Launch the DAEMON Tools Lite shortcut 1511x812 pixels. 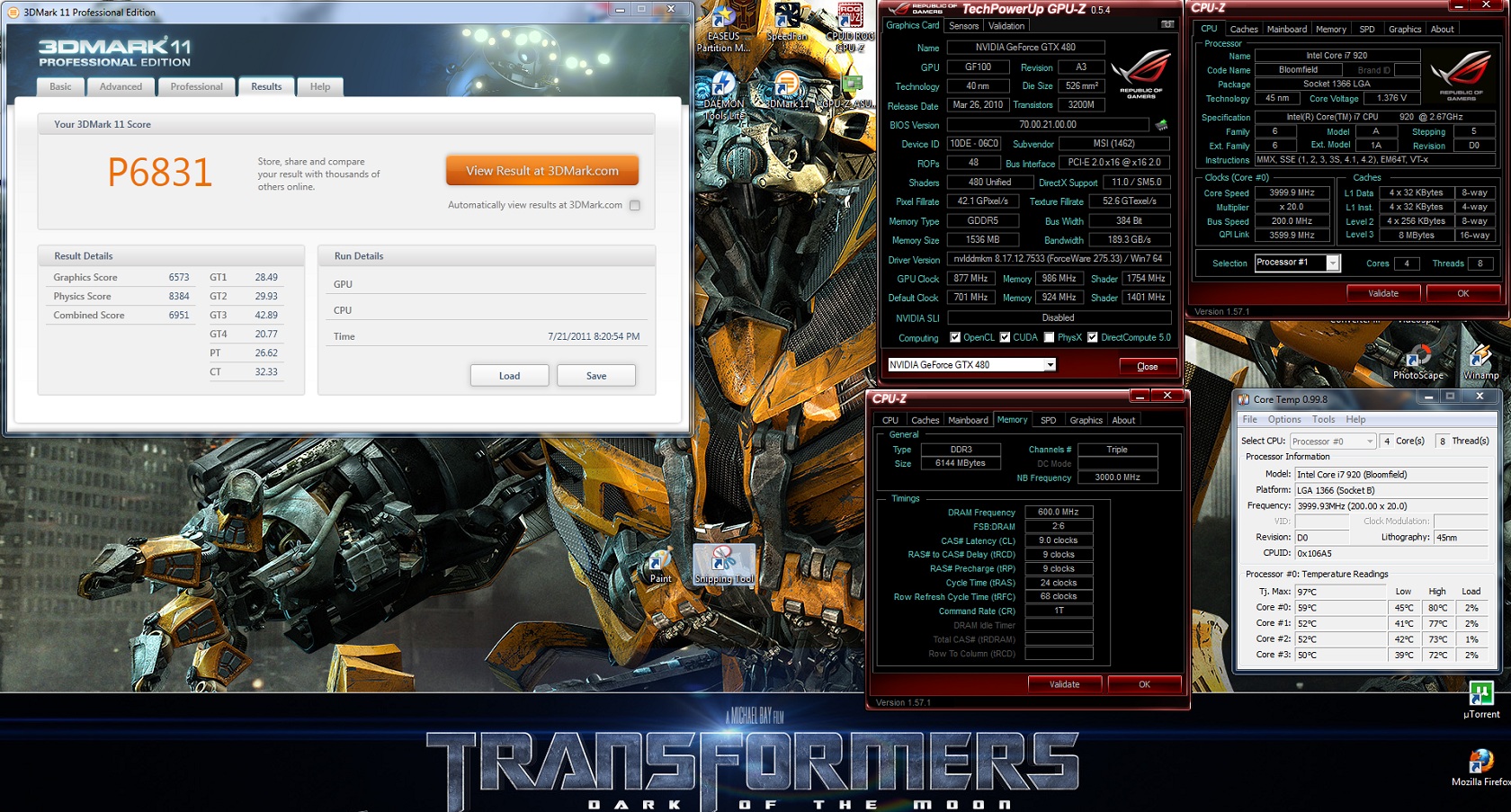723,95
